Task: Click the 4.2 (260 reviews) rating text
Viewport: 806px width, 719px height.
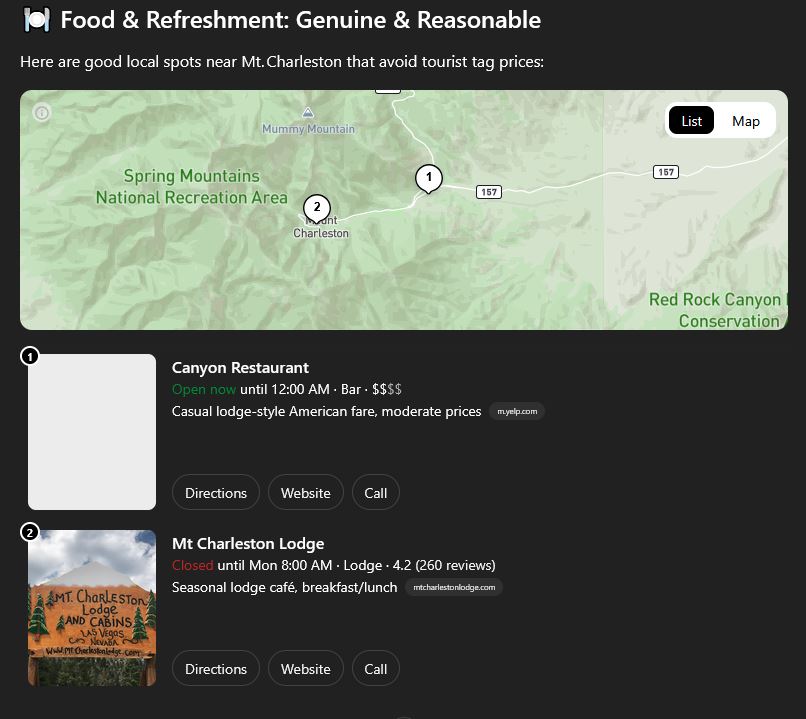Action: coord(444,565)
